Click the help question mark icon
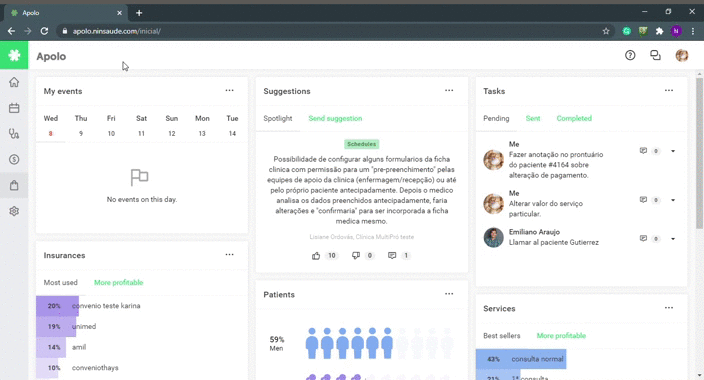The width and height of the screenshot is (704, 380). (x=630, y=55)
